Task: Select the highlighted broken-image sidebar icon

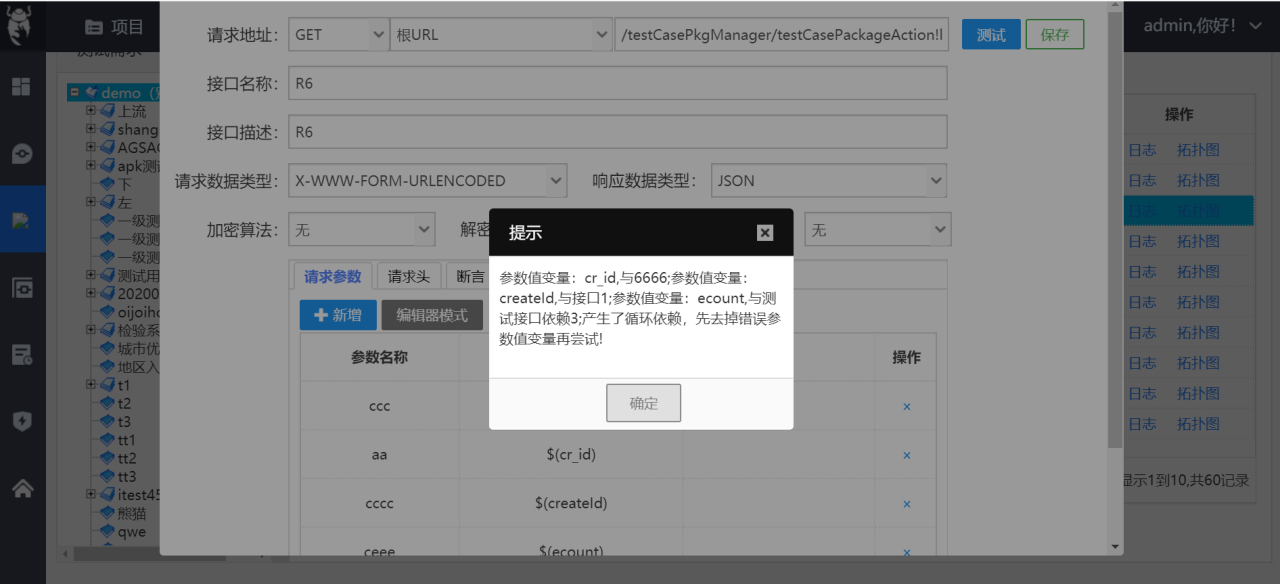Action: (x=21, y=220)
